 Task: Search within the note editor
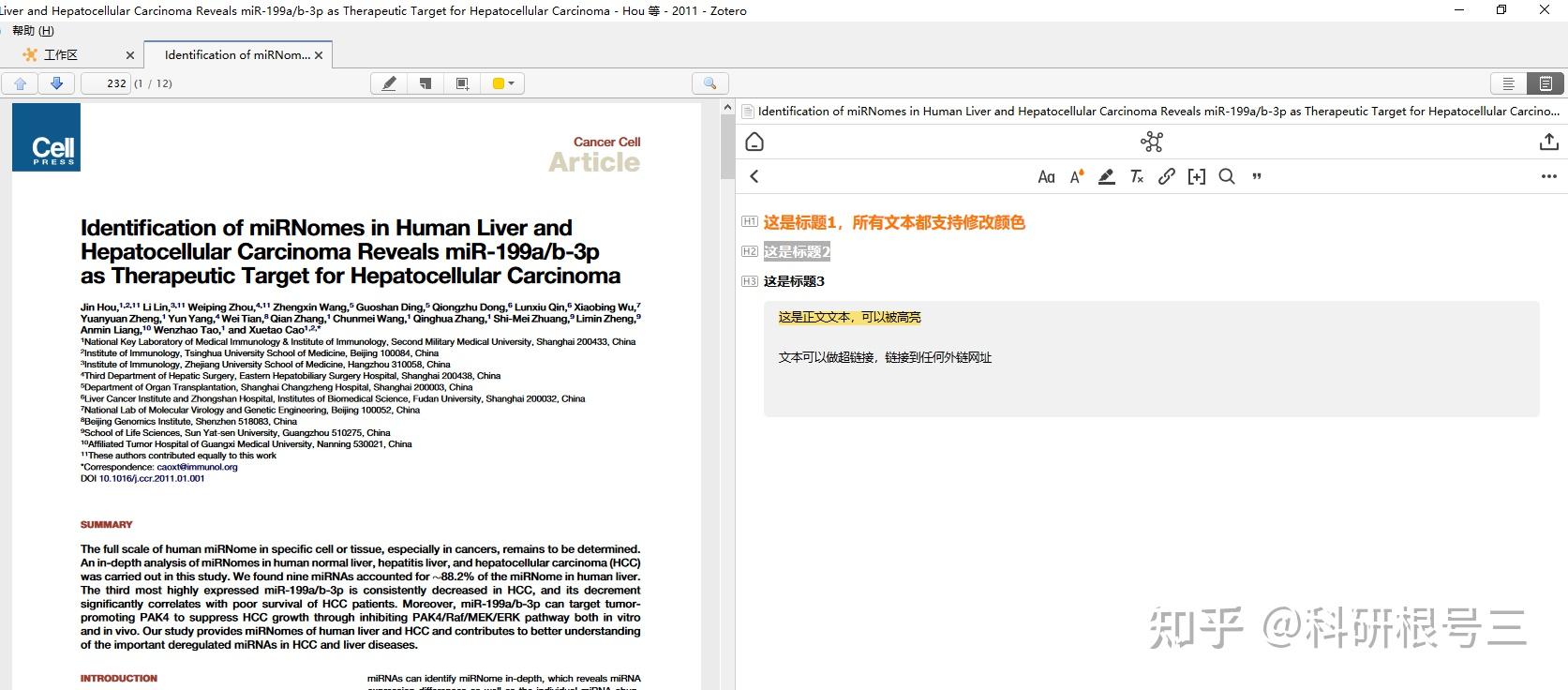1227,176
